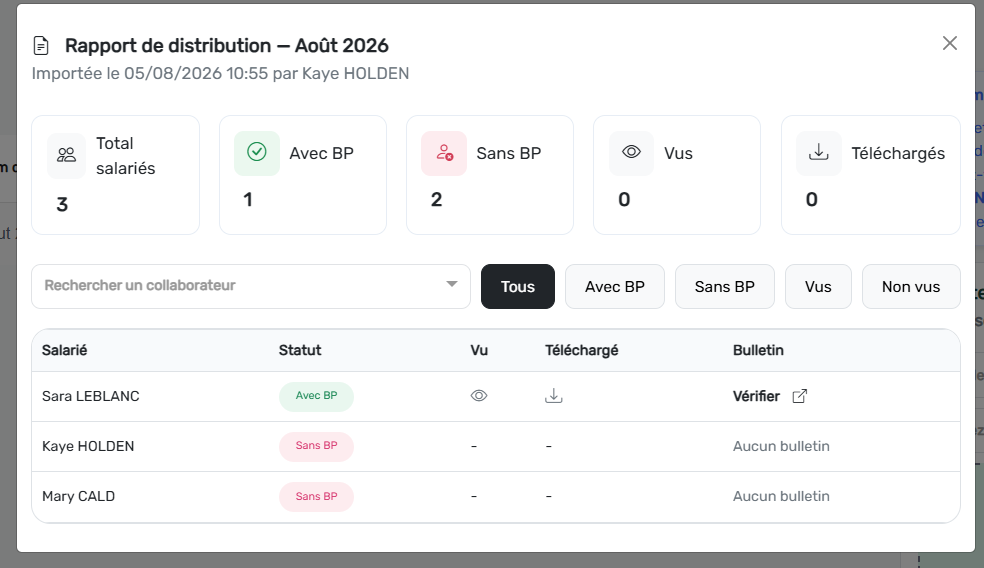
Task: Select the Tous filter
Action: 518,287
